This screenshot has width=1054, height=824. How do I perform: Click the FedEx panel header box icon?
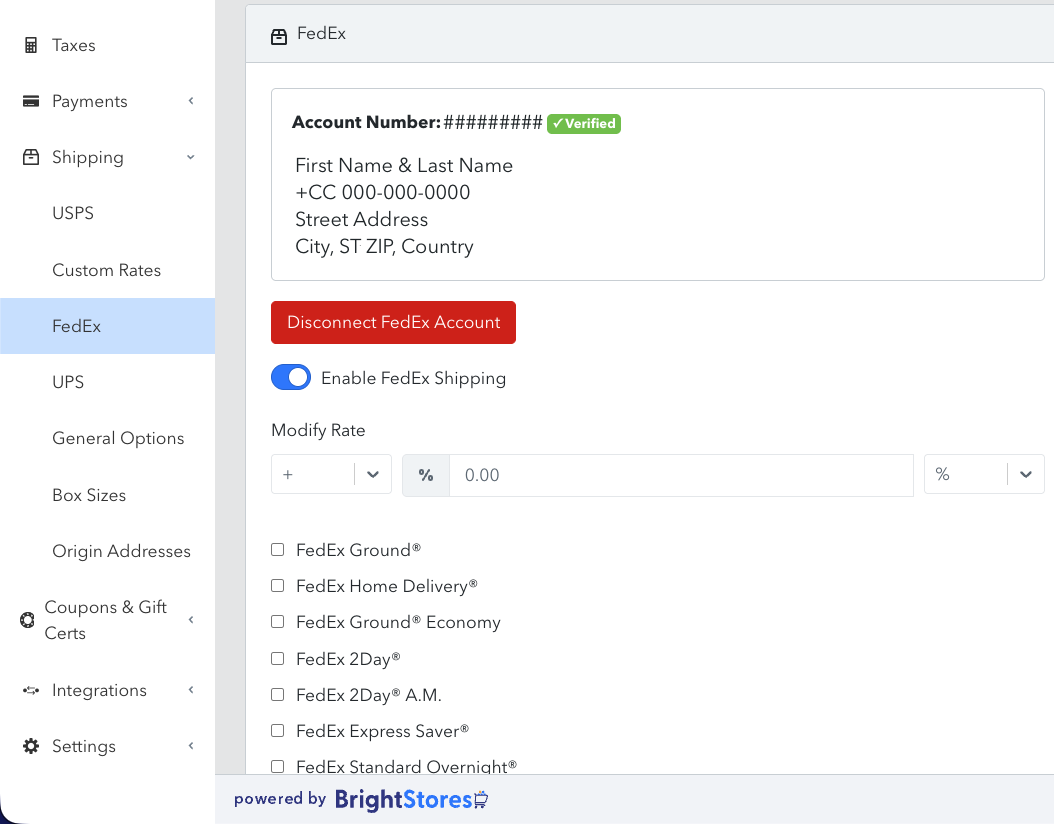(279, 36)
